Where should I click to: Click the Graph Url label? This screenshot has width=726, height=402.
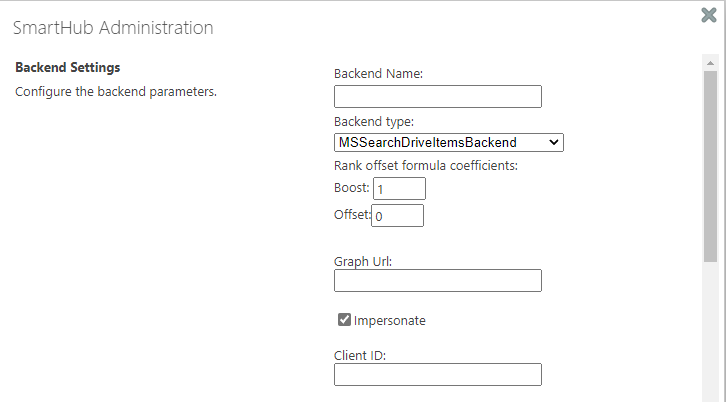point(363,261)
